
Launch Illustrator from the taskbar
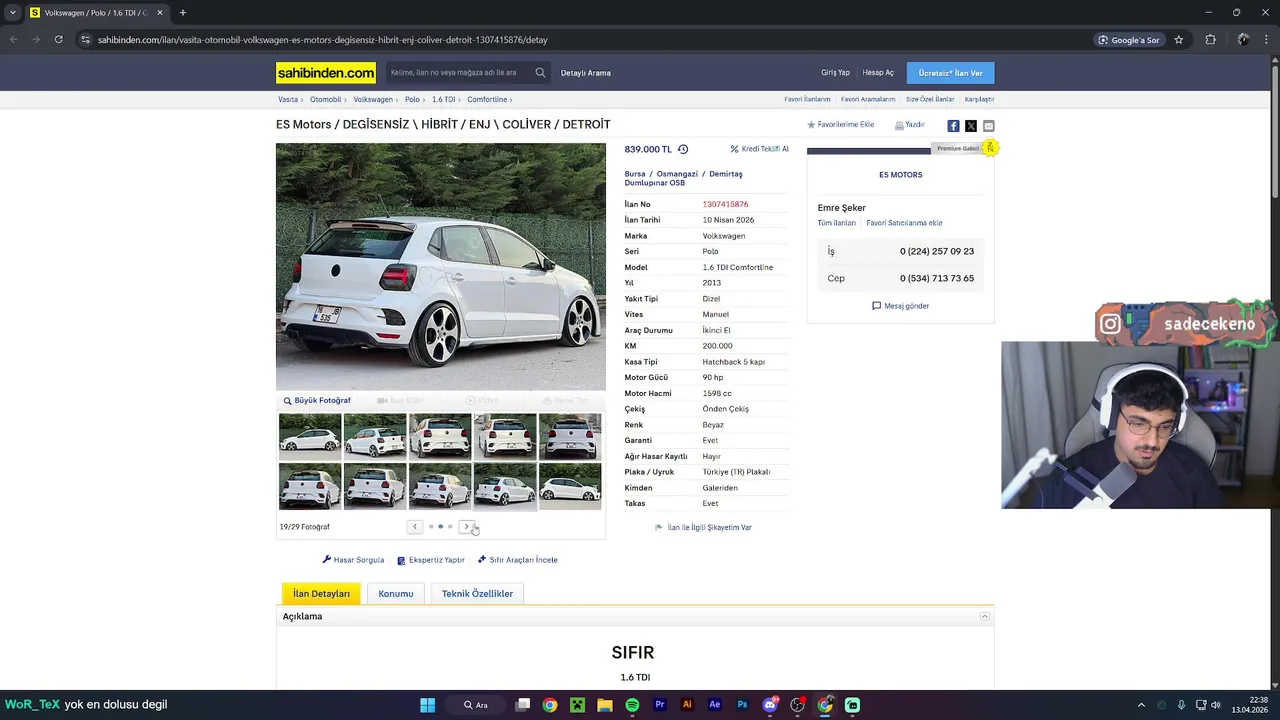687,705
